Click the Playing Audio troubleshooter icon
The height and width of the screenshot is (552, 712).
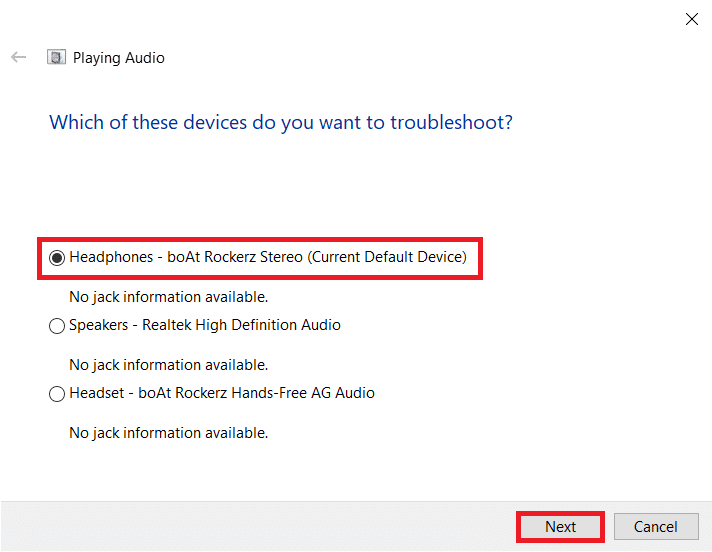point(57,58)
